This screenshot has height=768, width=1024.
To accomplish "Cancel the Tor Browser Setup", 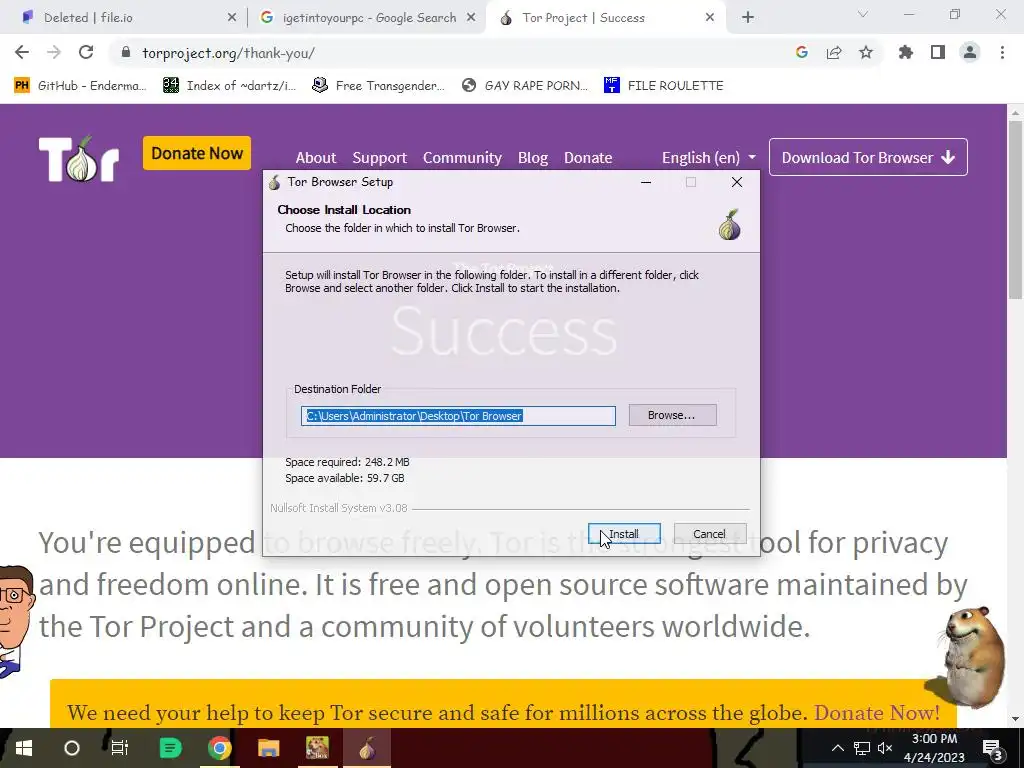I will pos(709,534).
